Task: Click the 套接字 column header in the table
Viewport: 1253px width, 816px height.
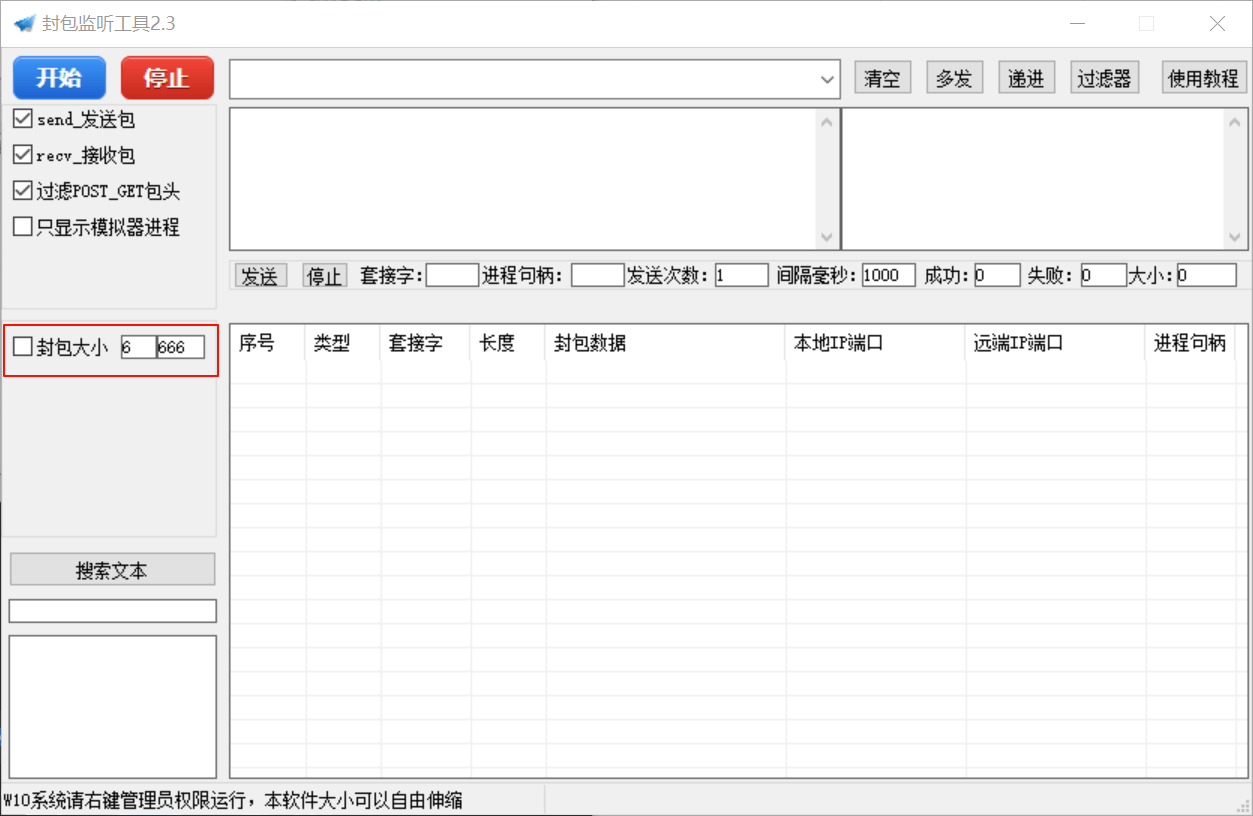Action: 426,343
